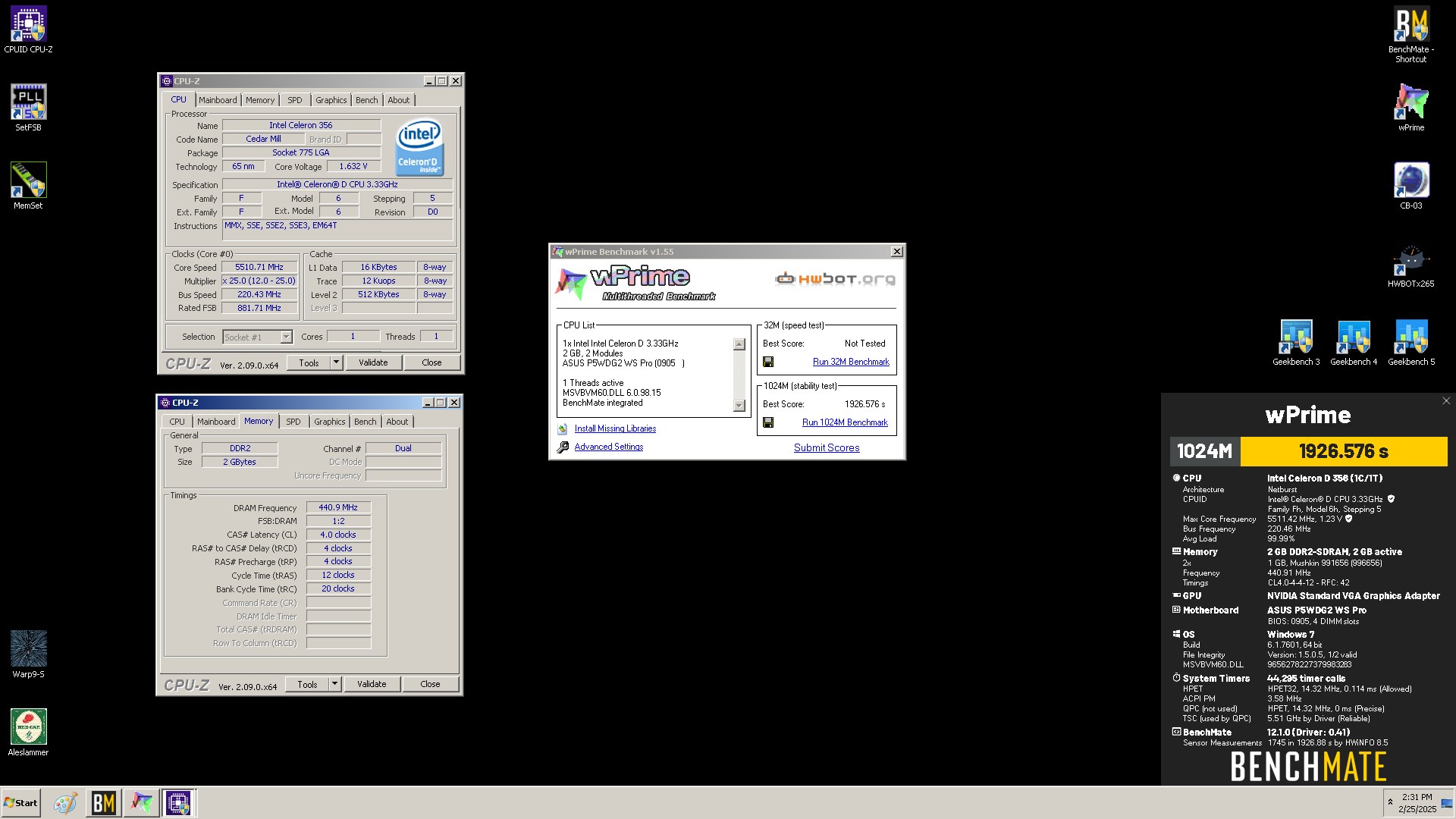
Task: Click the Install Missing Libraries icon
Action: click(563, 429)
